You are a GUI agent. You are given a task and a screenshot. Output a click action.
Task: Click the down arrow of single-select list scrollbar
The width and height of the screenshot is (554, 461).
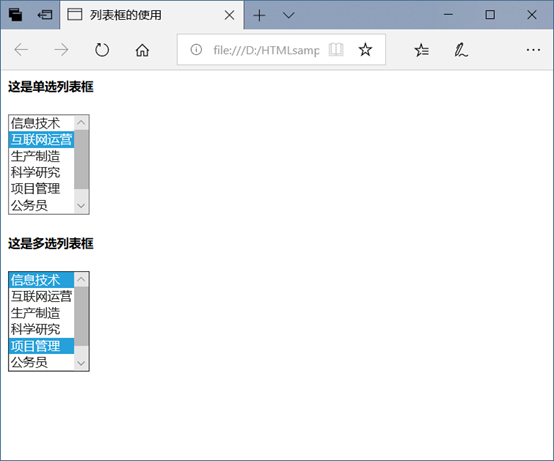point(81,206)
